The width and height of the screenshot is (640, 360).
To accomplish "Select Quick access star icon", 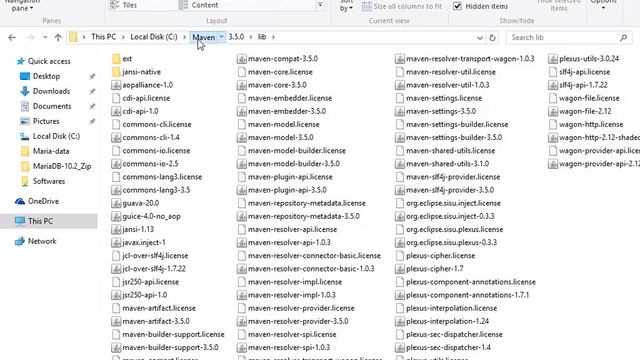I will 20,61.
